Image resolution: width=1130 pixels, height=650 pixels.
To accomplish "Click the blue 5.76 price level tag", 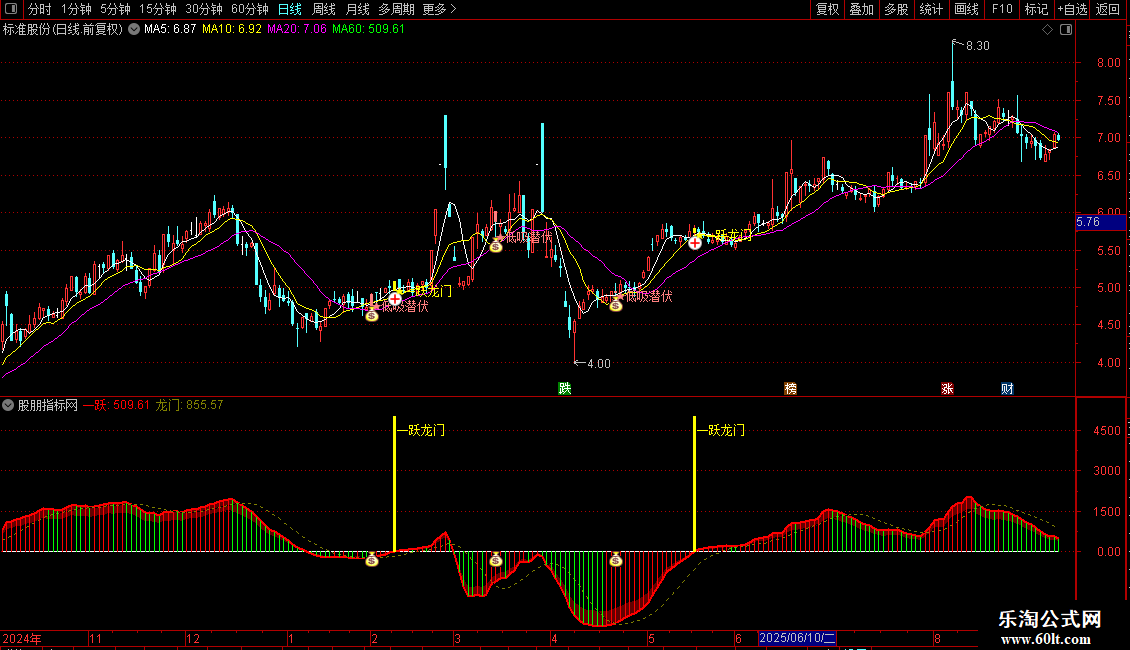I will 1088,222.
